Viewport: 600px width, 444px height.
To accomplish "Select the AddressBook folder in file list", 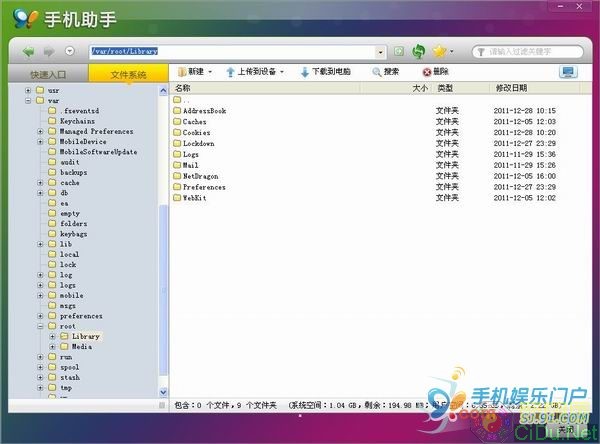I will [x=204, y=111].
